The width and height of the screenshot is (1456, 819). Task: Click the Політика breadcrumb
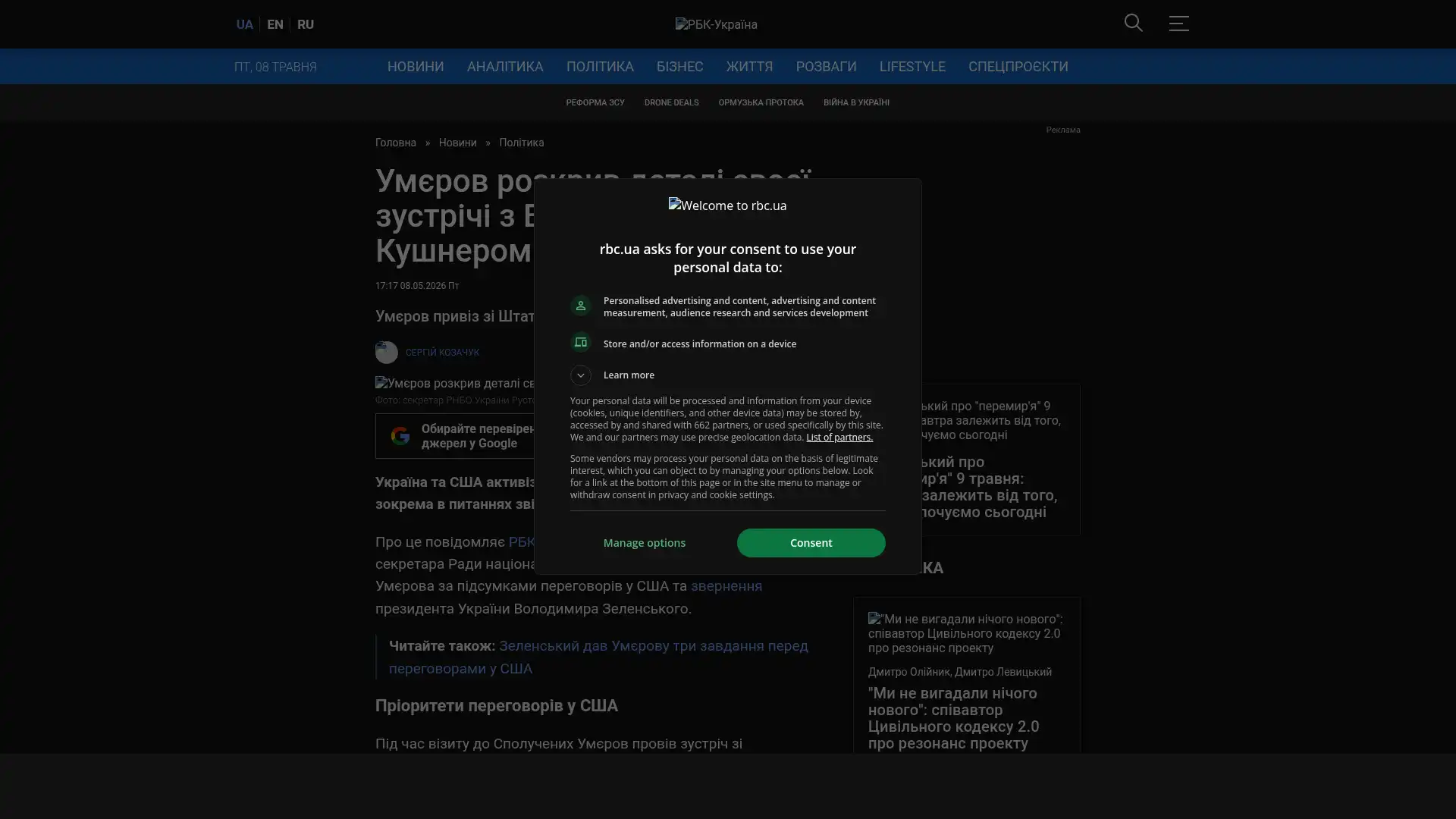point(522,143)
